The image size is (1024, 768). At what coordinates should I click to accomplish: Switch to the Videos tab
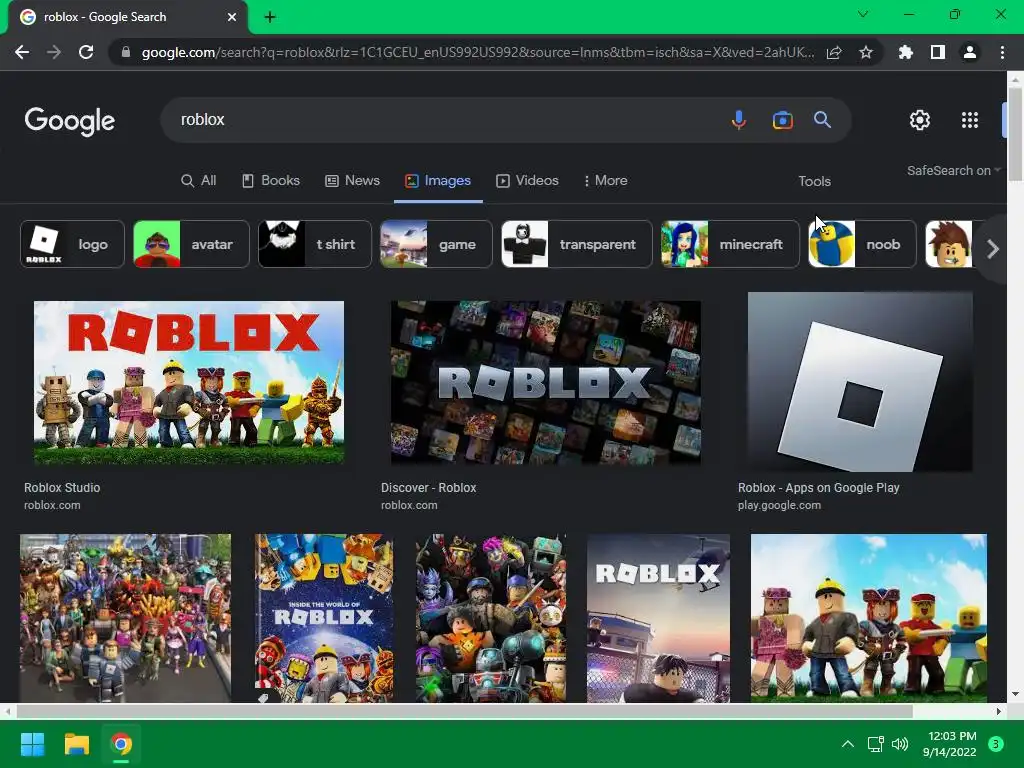(528, 181)
